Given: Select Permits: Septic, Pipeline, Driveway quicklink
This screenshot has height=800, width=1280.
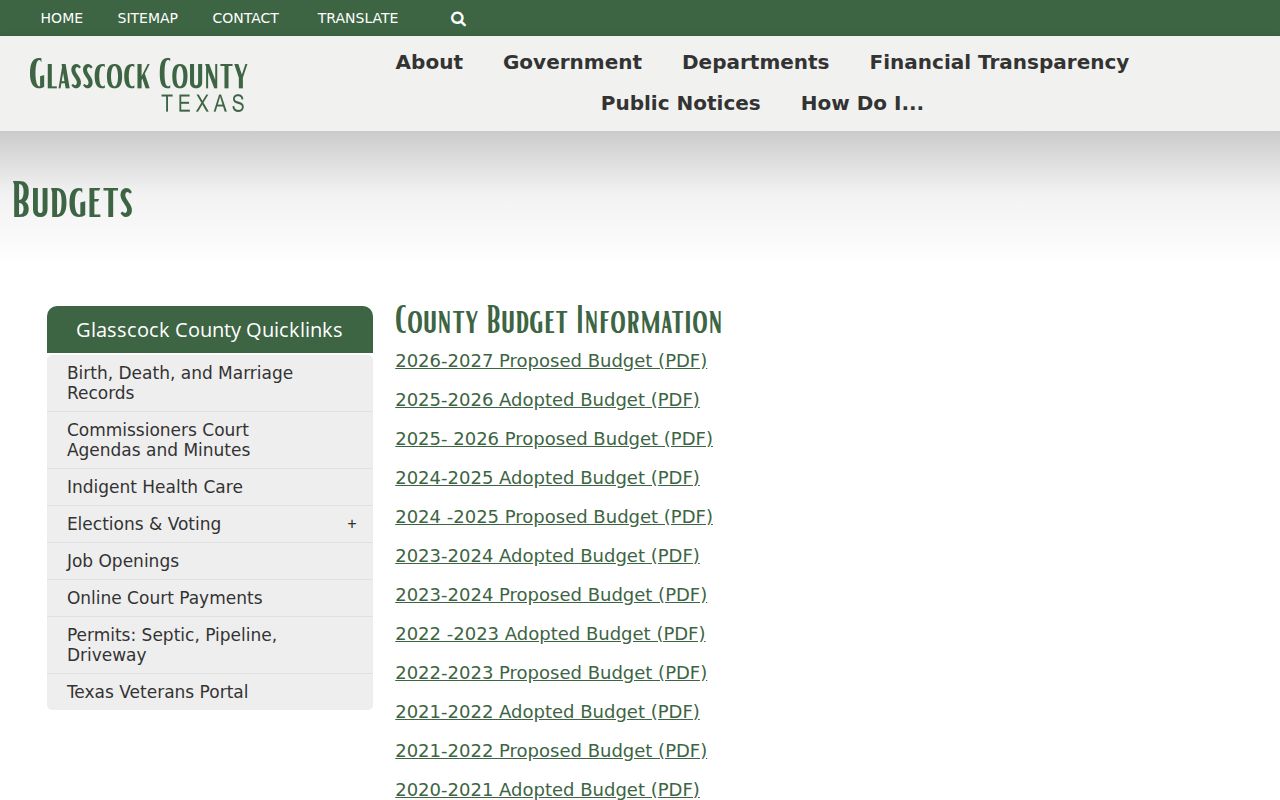Looking at the screenshot, I should (x=210, y=645).
